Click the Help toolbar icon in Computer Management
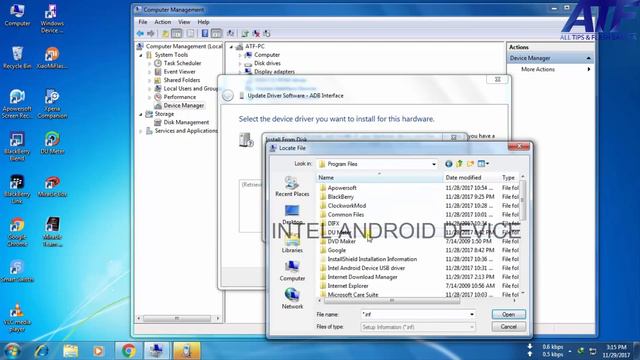Viewport: 640px width, 360px height. point(205,33)
